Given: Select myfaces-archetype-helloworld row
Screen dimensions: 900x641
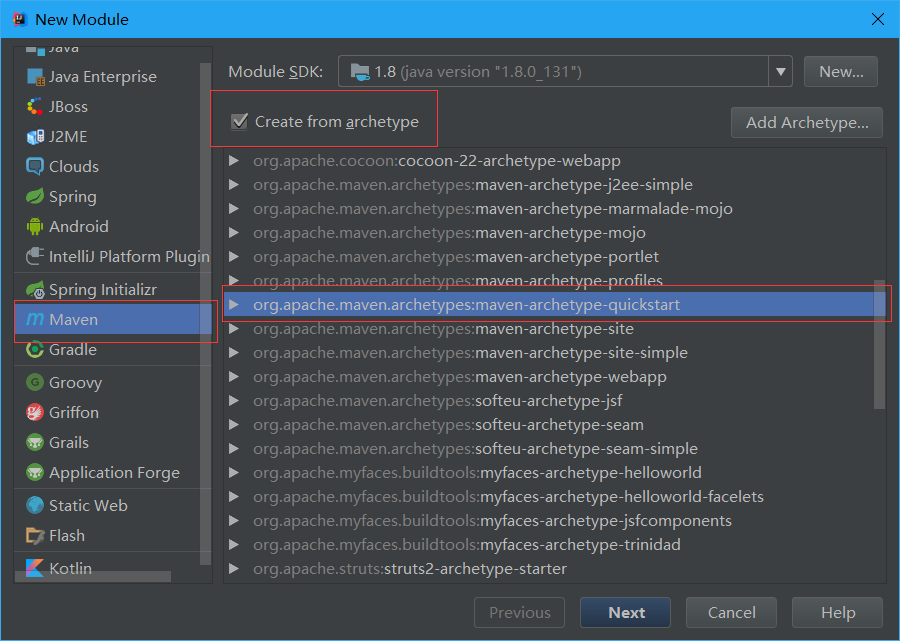Looking at the screenshot, I should tap(554, 473).
